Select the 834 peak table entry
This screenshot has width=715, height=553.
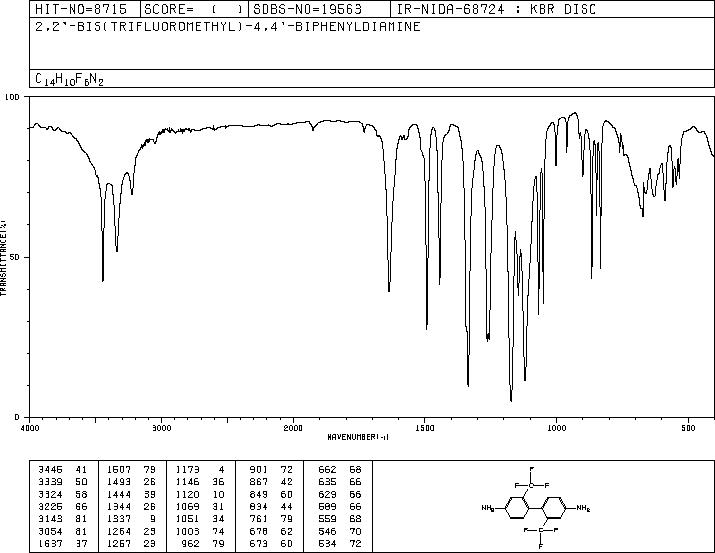click(x=271, y=506)
